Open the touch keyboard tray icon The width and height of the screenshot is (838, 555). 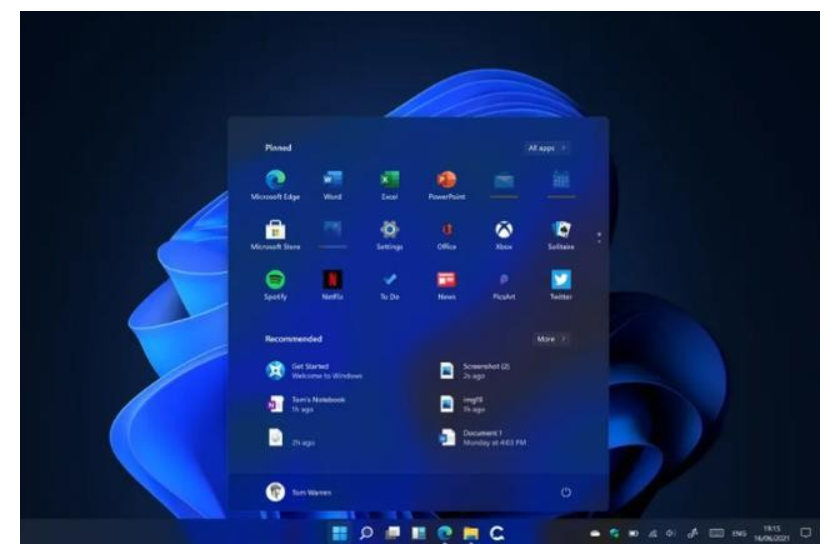tap(716, 533)
